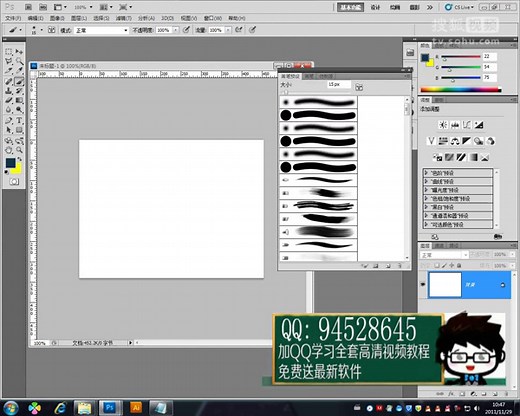The height and width of the screenshot is (416, 520).
Task: Select the Dodge tool
Action: coord(19,110)
